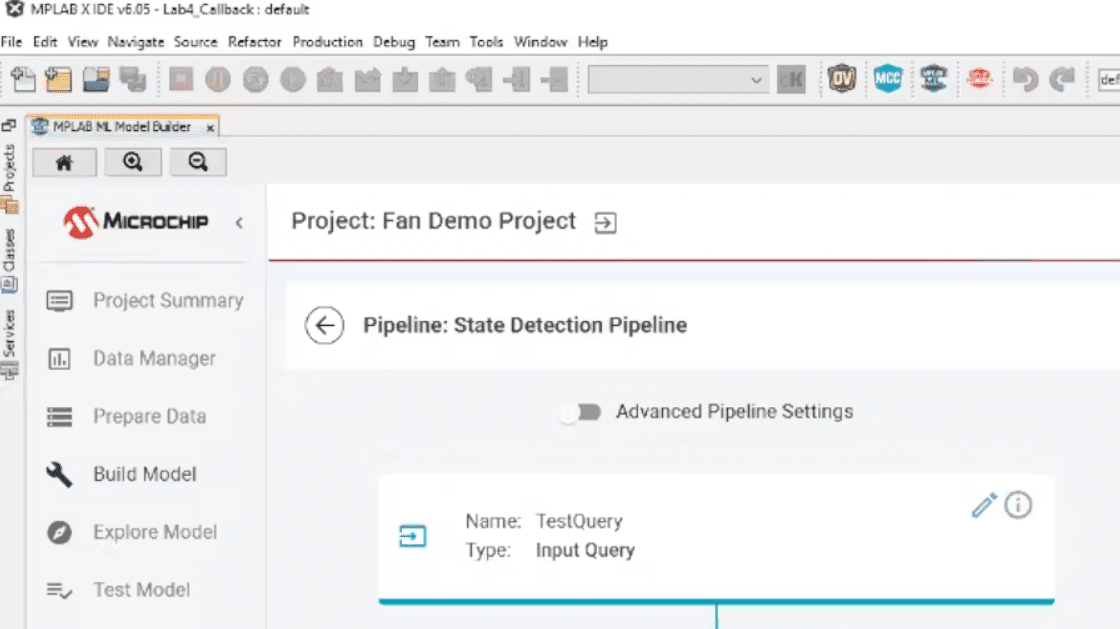Close the MPLAB ML Model Builder tab
The width and height of the screenshot is (1120, 629).
tap(210, 127)
